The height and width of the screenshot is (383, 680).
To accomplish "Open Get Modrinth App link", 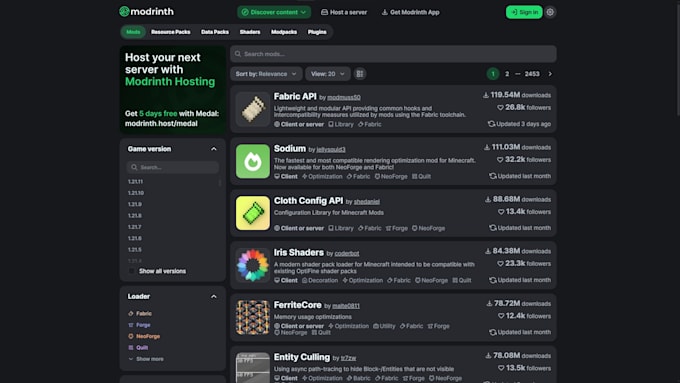I will click(411, 12).
